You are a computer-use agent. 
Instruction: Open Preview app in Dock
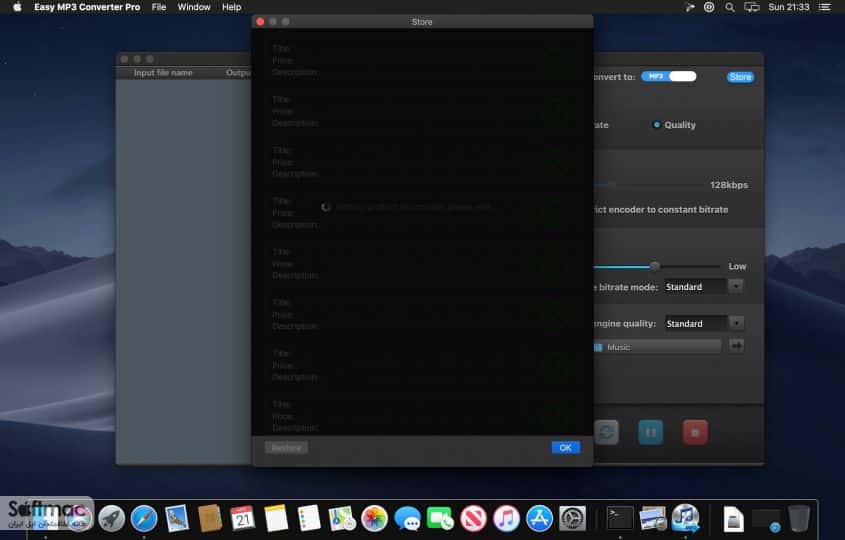pos(653,518)
